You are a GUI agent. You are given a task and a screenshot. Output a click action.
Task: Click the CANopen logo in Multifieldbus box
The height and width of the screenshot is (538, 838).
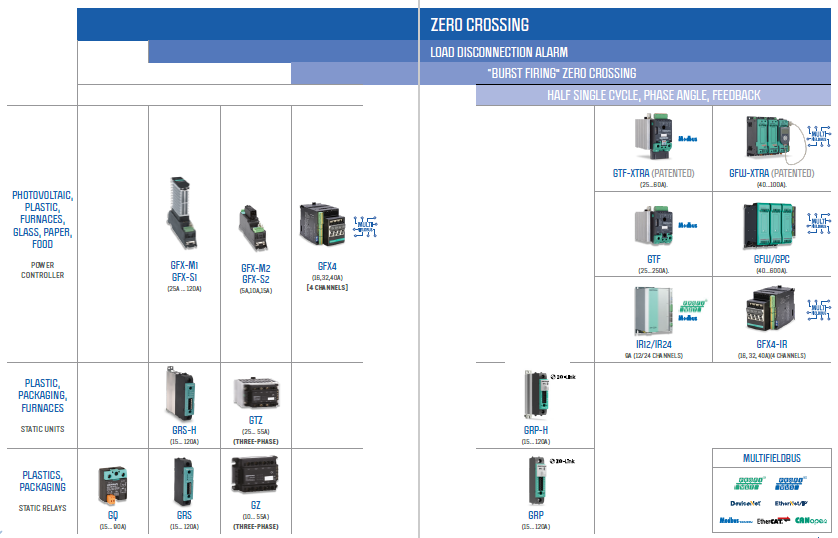pyautogui.click(x=811, y=520)
